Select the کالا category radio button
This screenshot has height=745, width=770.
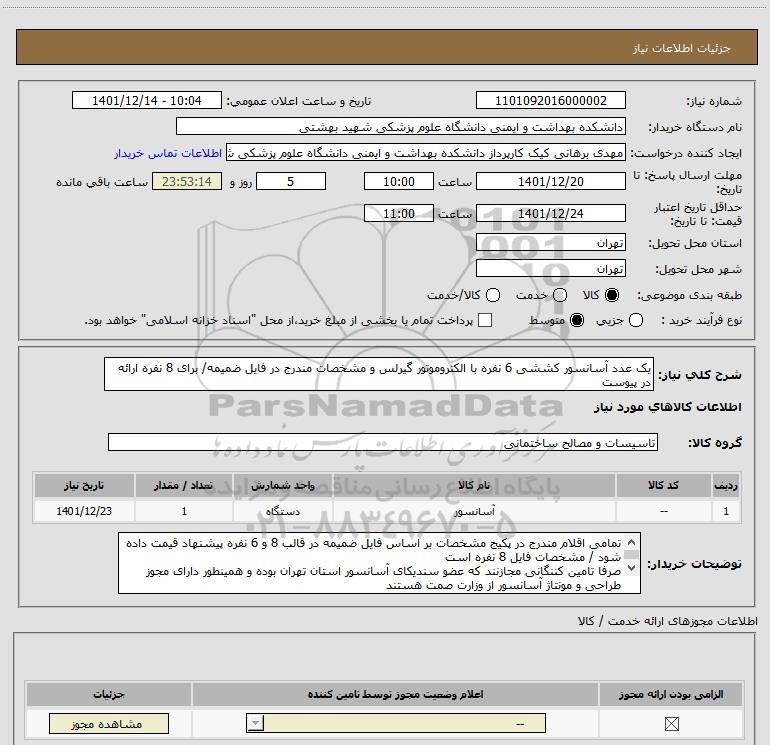(x=612, y=295)
